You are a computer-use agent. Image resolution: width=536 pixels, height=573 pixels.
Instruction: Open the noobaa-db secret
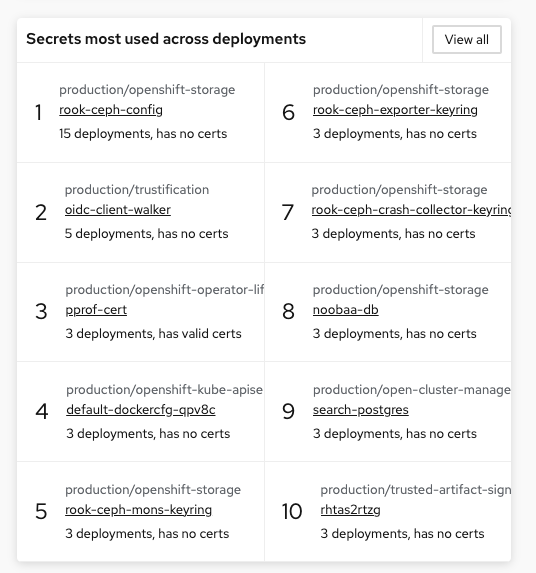click(x=345, y=310)
